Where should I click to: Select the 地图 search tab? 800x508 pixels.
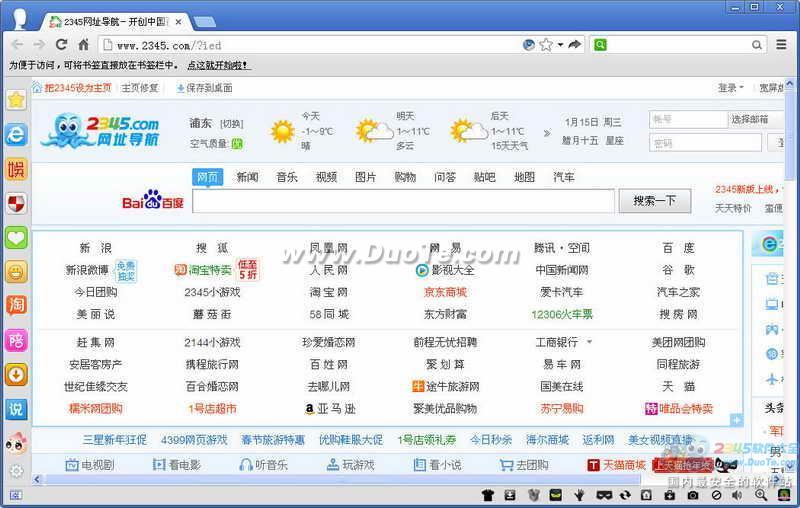click(524, 177)
